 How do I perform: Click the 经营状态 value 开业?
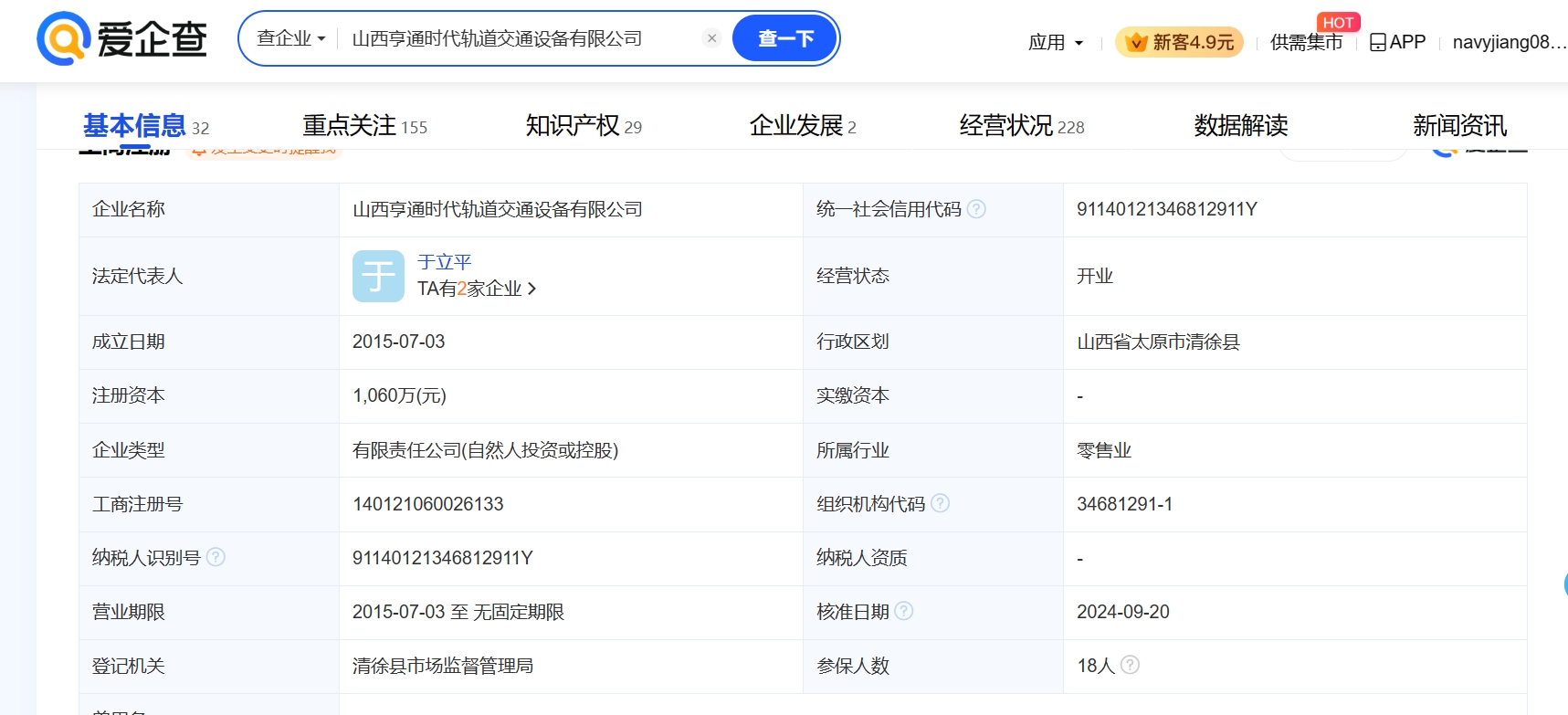pos(1095,276)
